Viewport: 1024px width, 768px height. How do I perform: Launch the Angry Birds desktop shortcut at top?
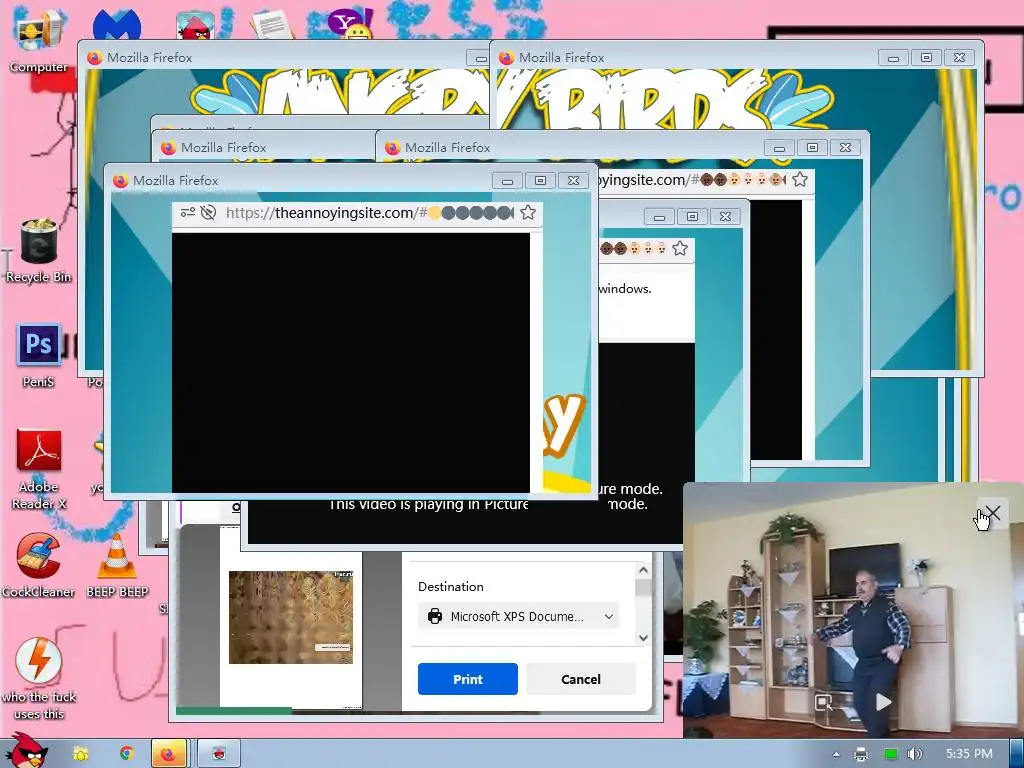[195, 26]
